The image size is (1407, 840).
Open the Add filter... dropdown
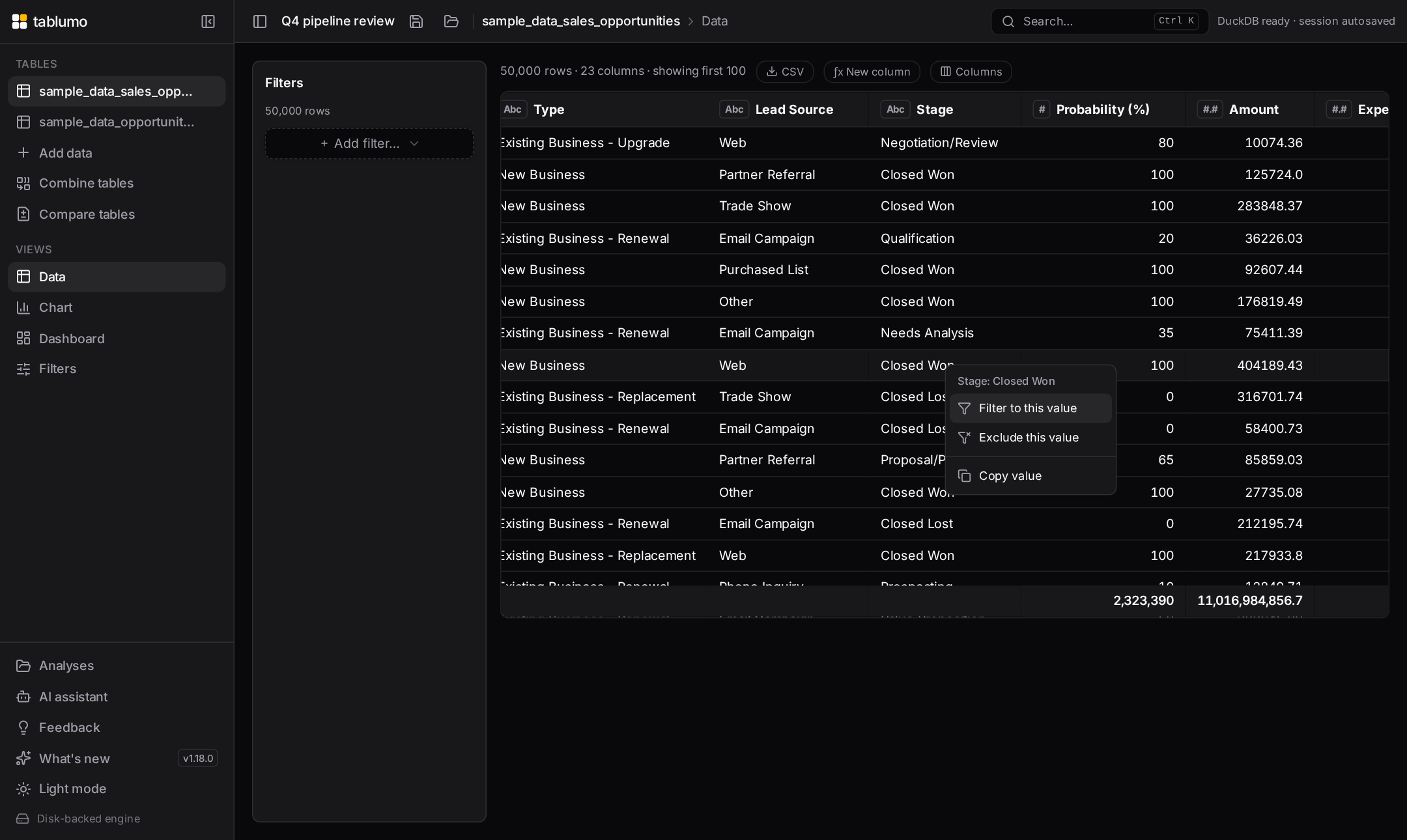[369, 143]
